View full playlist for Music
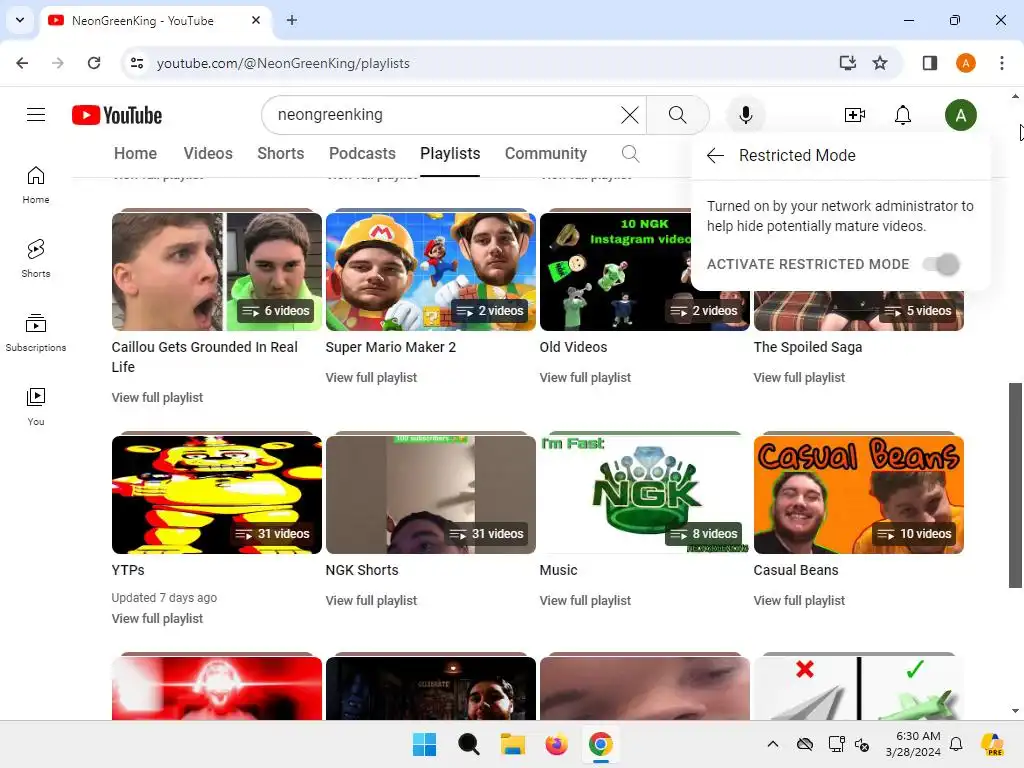Image resolution: width=1024 pixels, height=768 pixels. pos(585,601)
